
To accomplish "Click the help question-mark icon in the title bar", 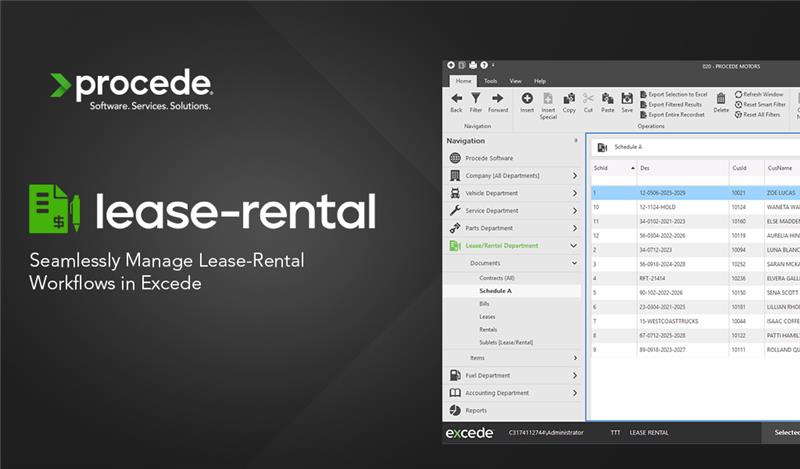I will click(484, 65).
